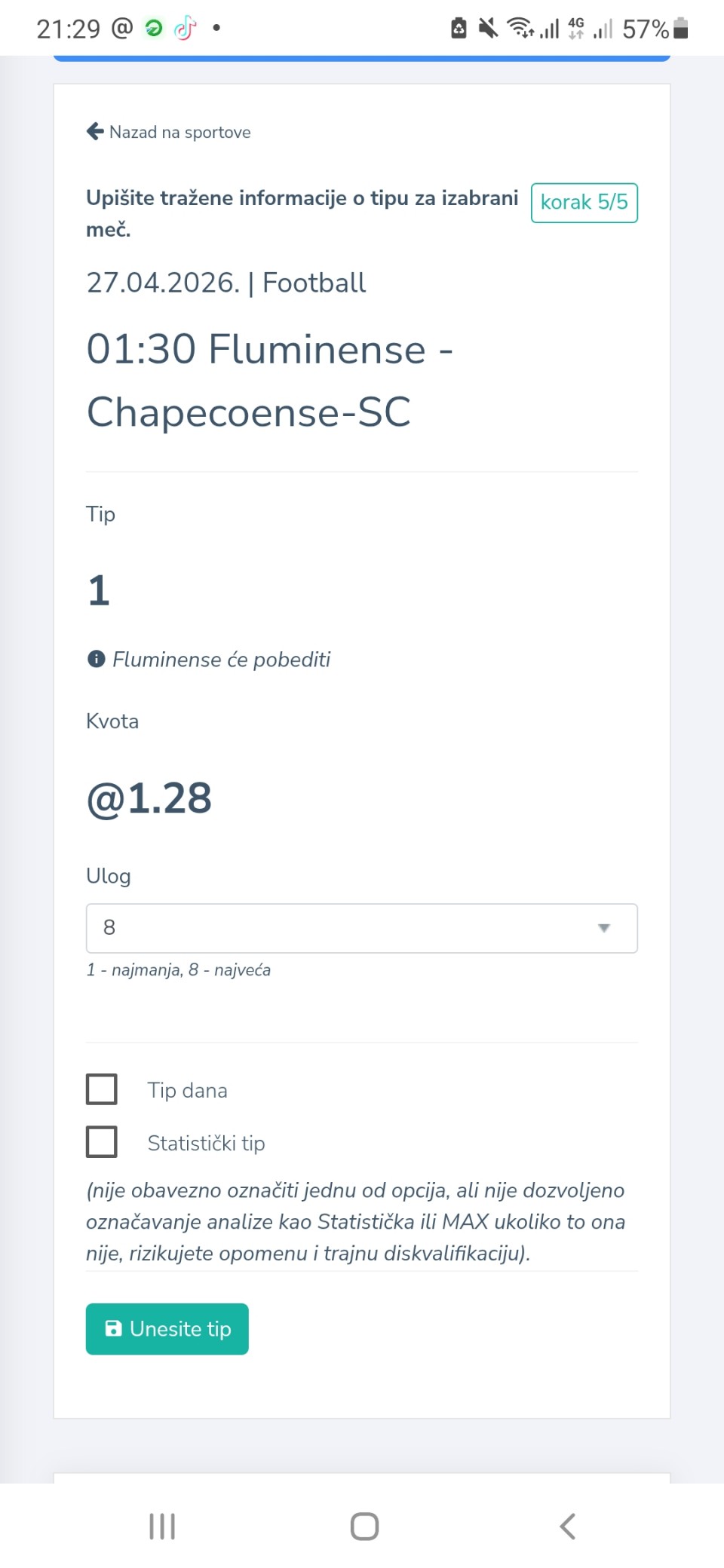Tap the korak 5/5 step badge
Image resolution: width=724 pixels, height=1568 pixels.
click(584, 203)
